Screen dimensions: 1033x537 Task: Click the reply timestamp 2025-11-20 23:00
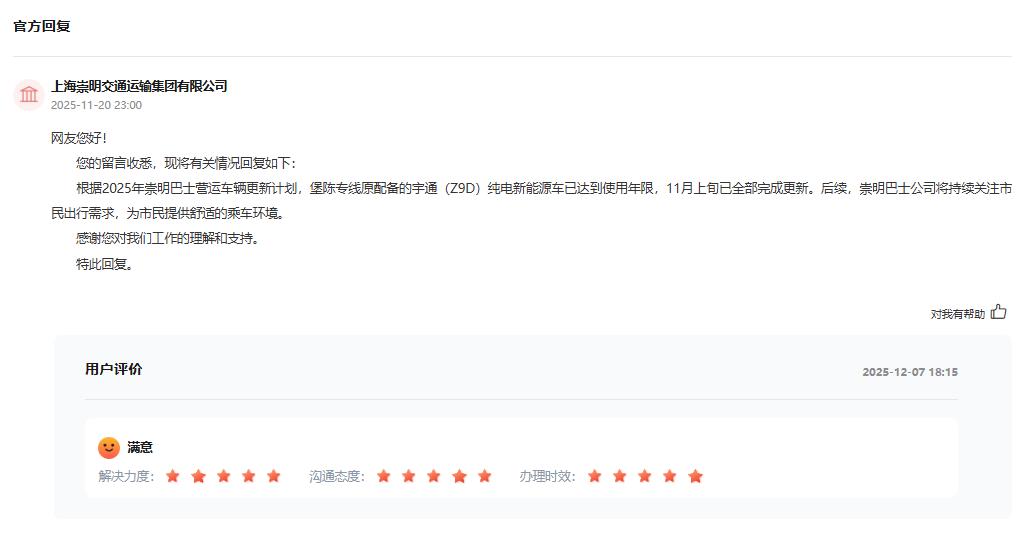pyautogui.click(x=96, y=105)
